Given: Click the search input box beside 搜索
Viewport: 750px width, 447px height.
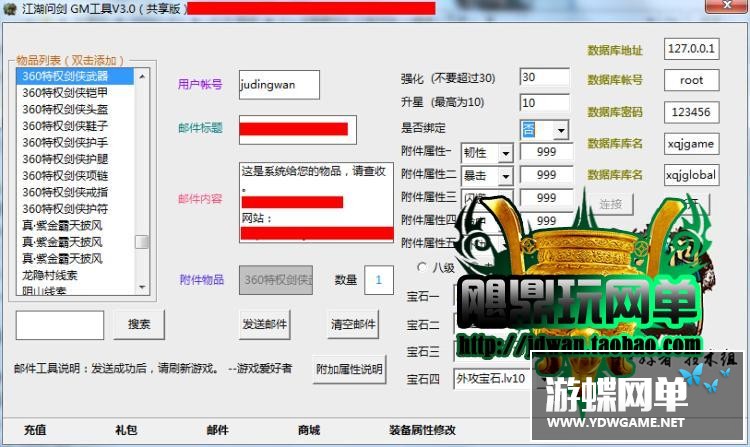Looking at the screenshot, I should tap(60, 325).
